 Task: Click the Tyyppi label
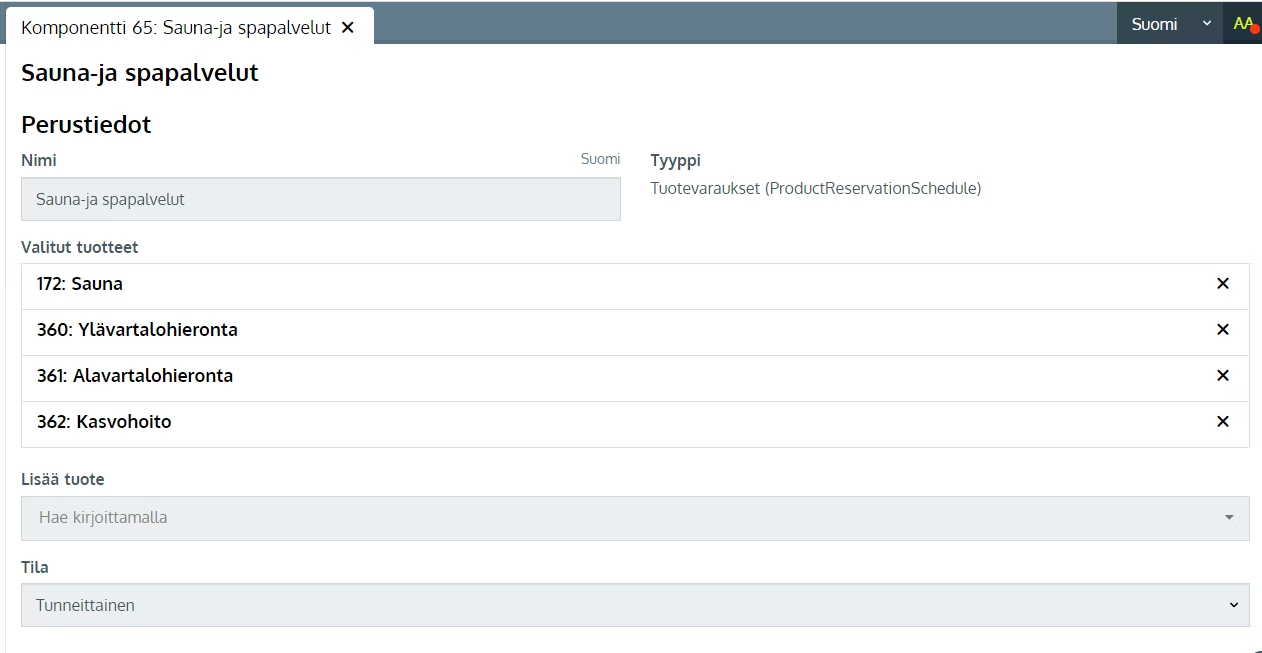click(676, 160)
